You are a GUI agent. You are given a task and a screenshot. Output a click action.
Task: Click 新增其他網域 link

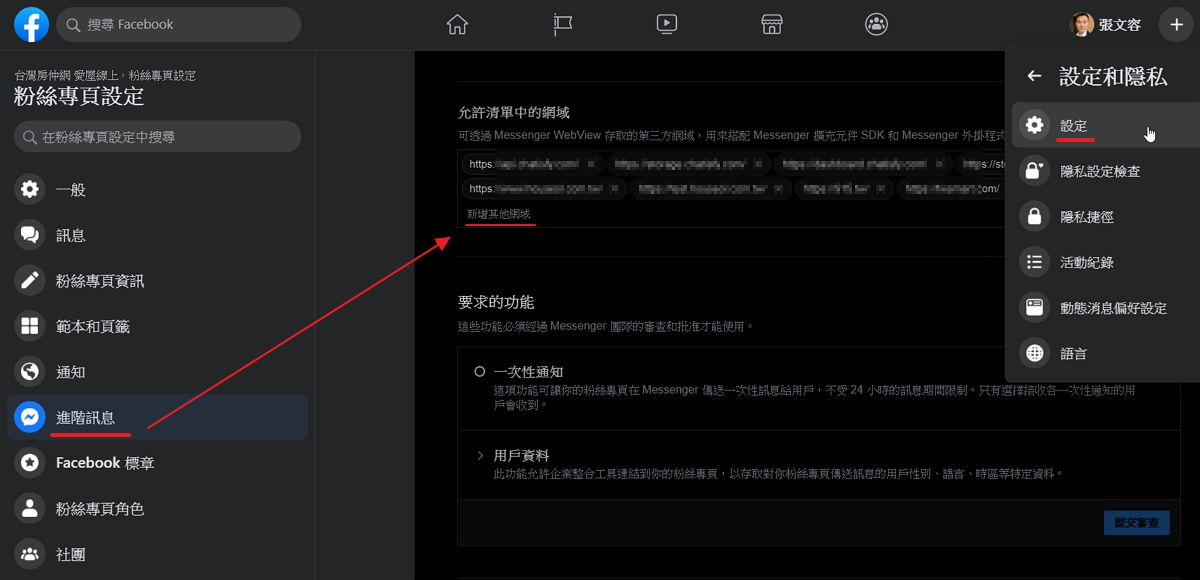[x=499, y=214]
